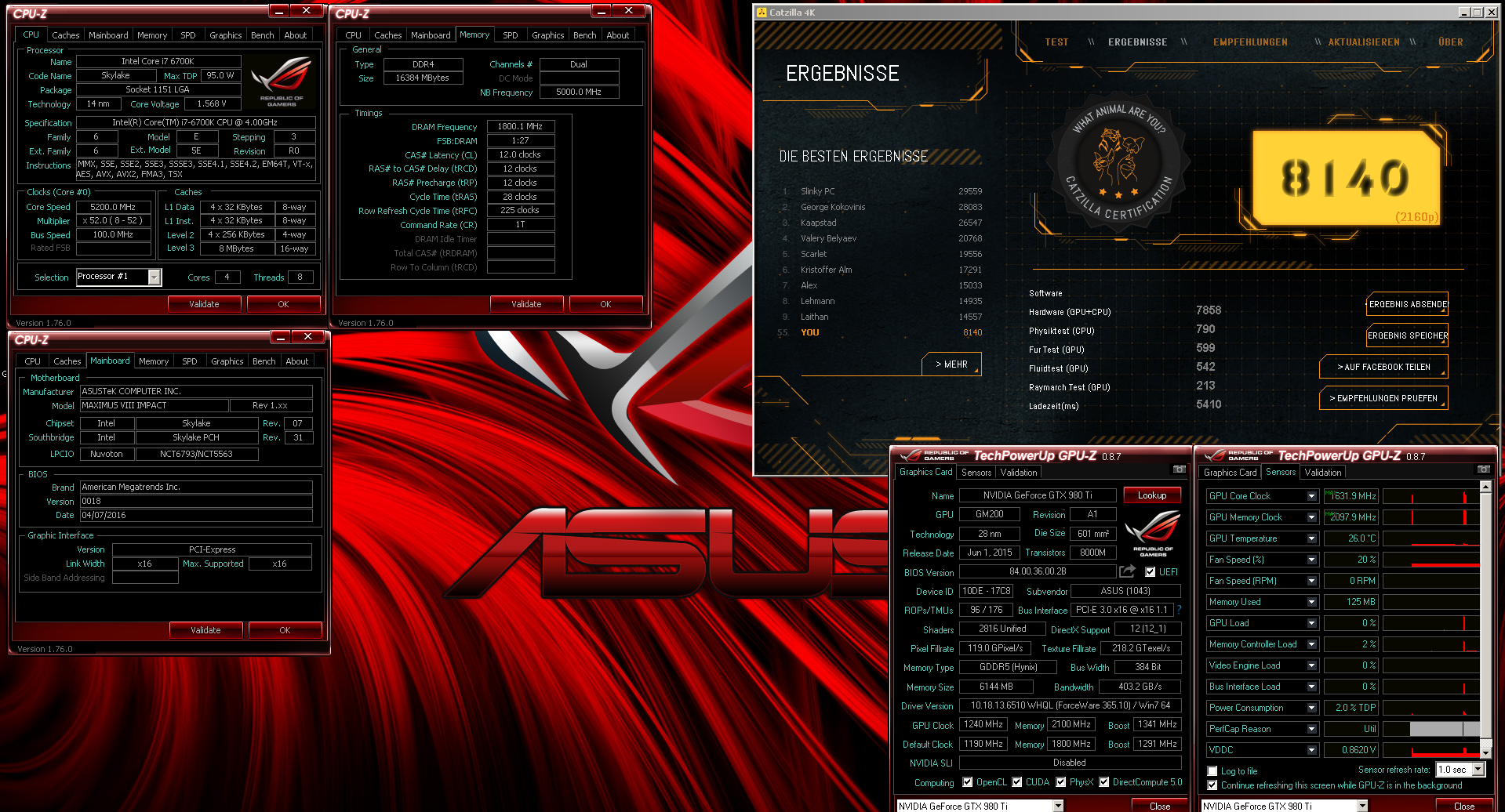1505x812 pixels.
Task: Click the screenshot camera icon in GPU-Z Sensors window
Action: (1483, 469)
